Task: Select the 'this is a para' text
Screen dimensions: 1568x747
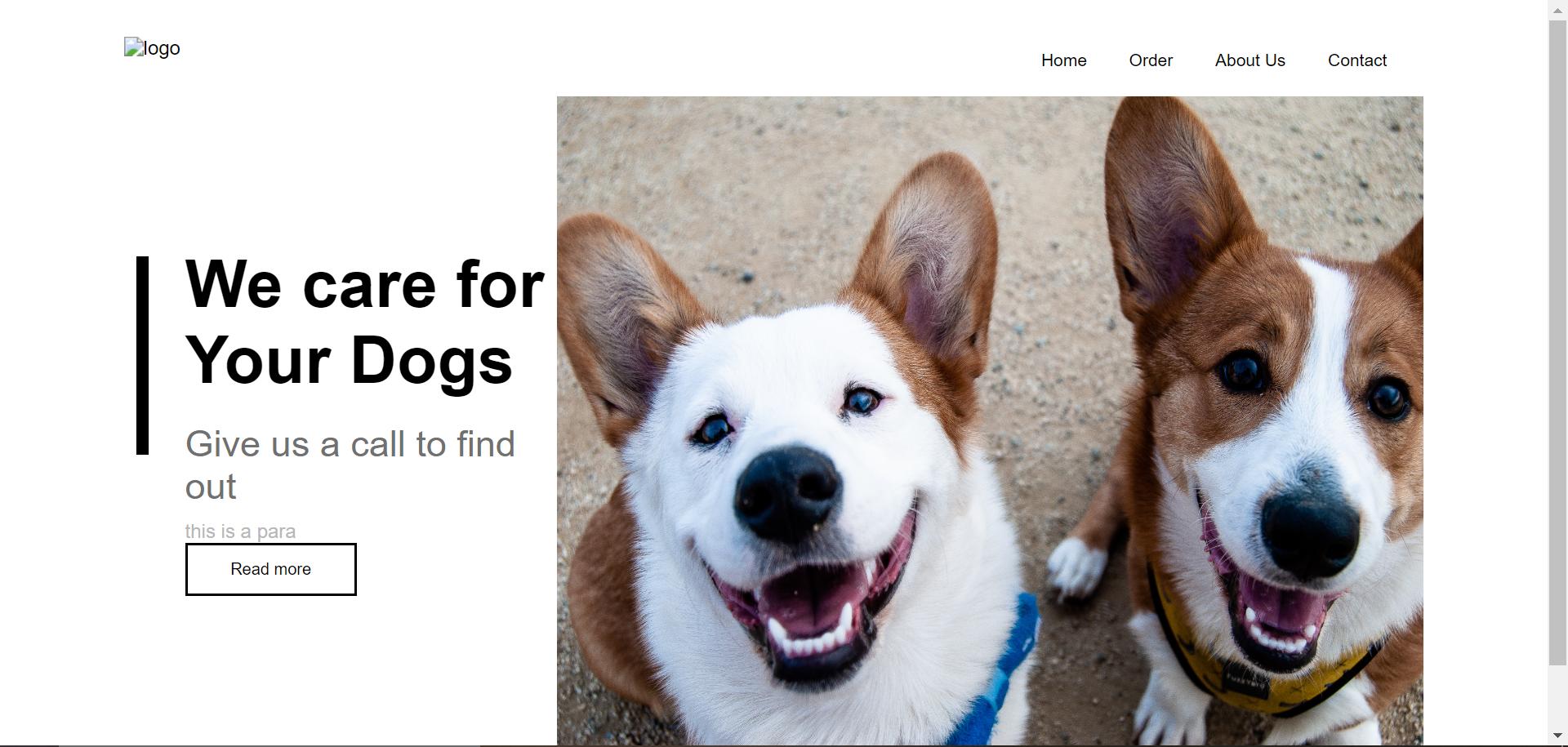Action: (x=240, y=531)
